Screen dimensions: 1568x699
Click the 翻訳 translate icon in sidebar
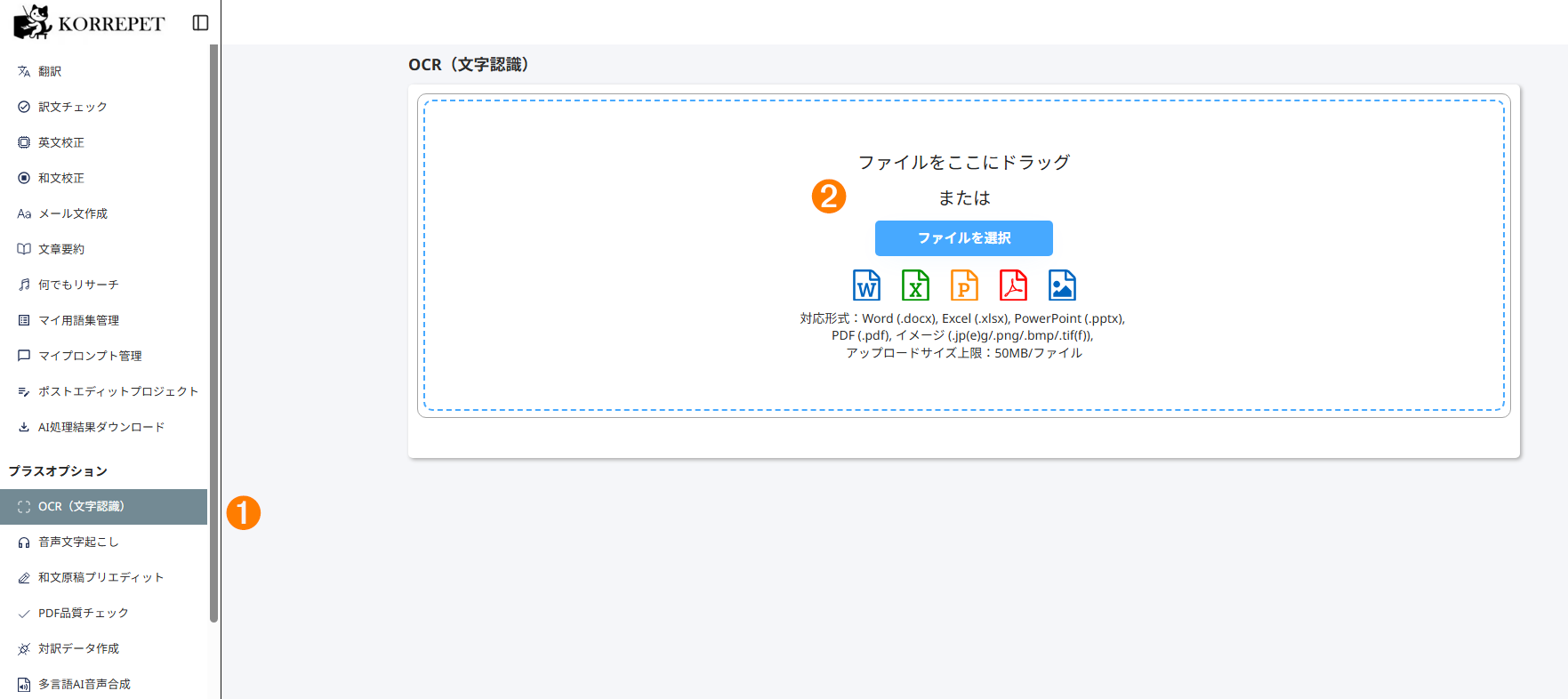pos(24,71)
